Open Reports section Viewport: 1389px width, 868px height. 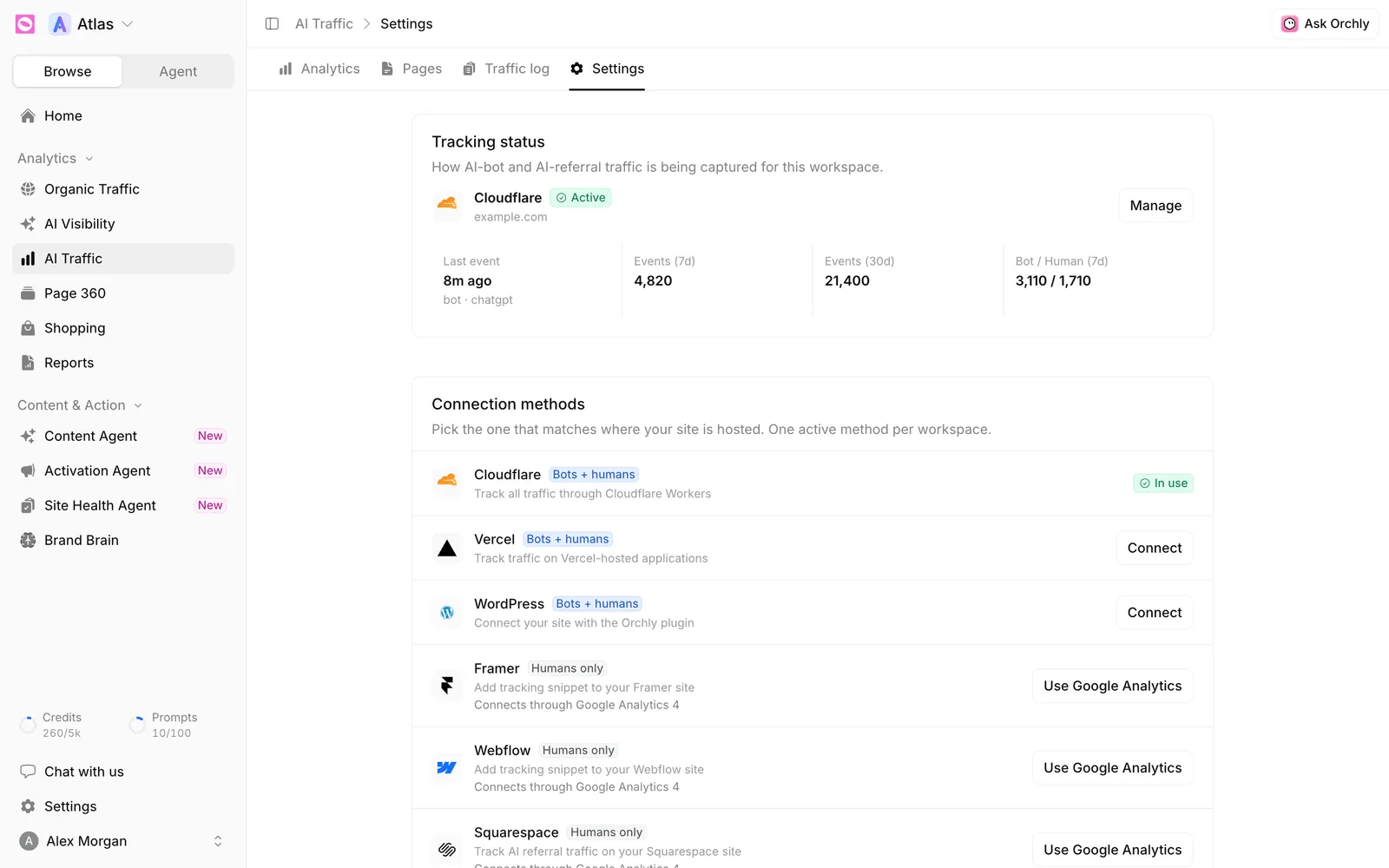point(123,363)
